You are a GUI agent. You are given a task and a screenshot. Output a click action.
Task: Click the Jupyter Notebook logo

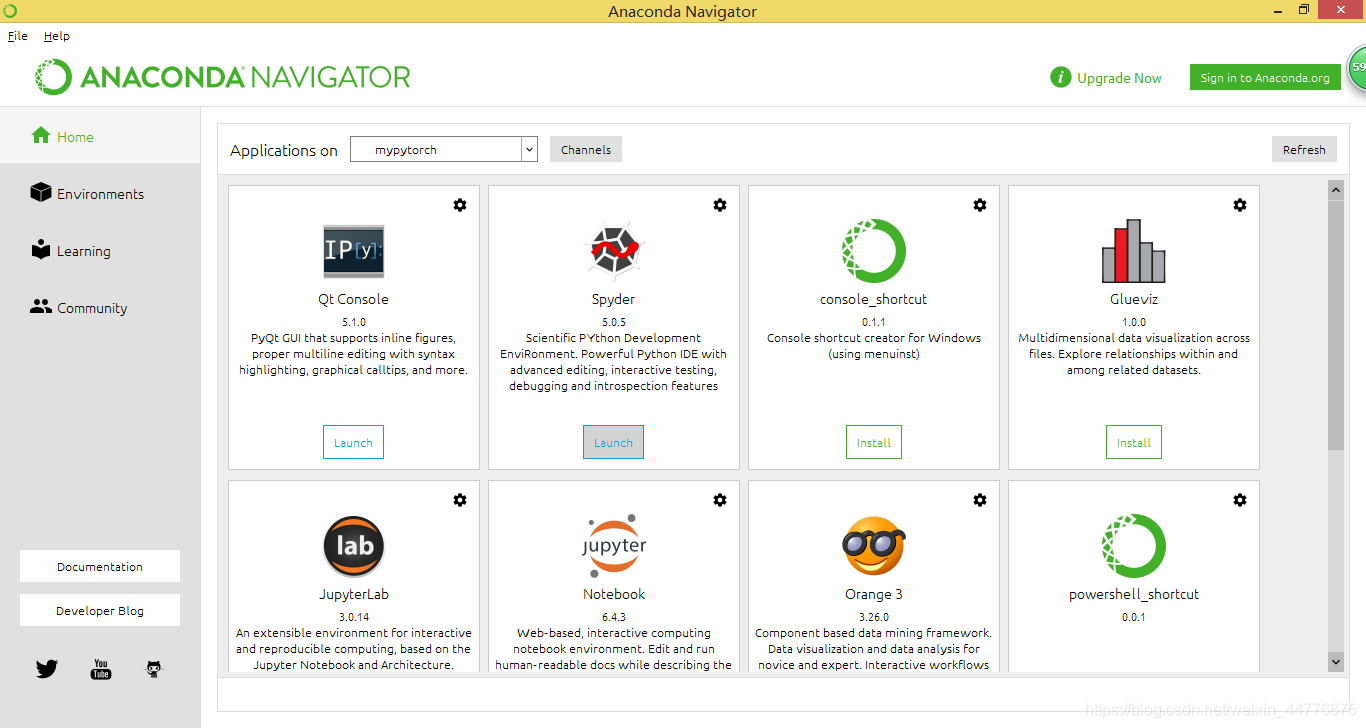(614, 546)
